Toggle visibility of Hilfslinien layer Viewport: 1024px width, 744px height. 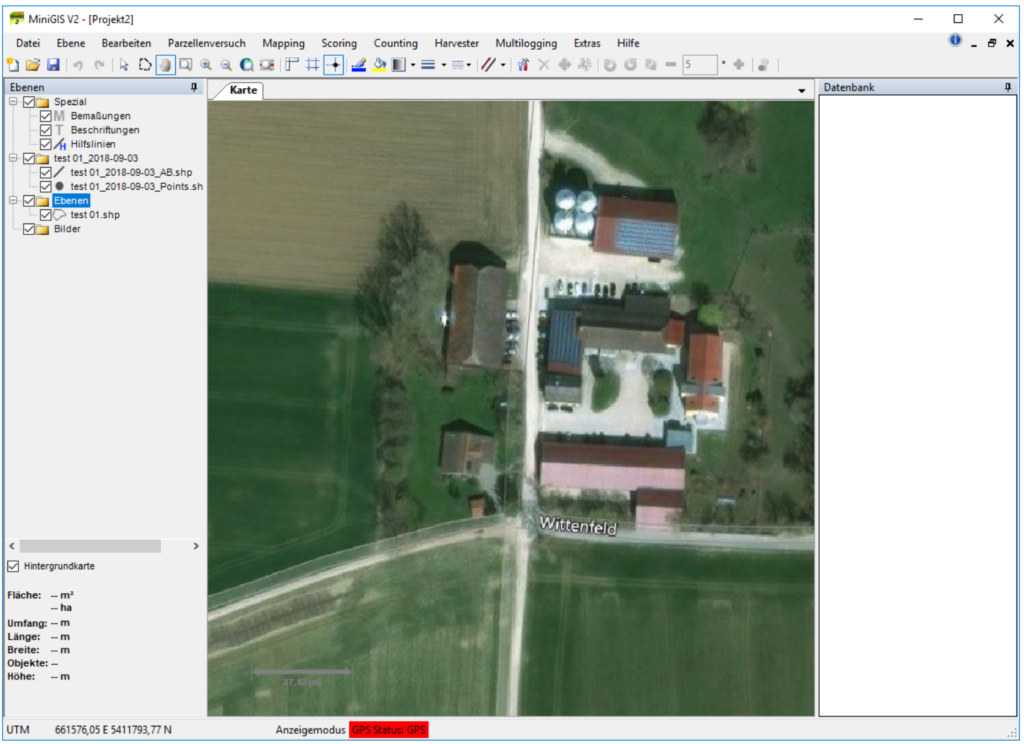point(46,144)
